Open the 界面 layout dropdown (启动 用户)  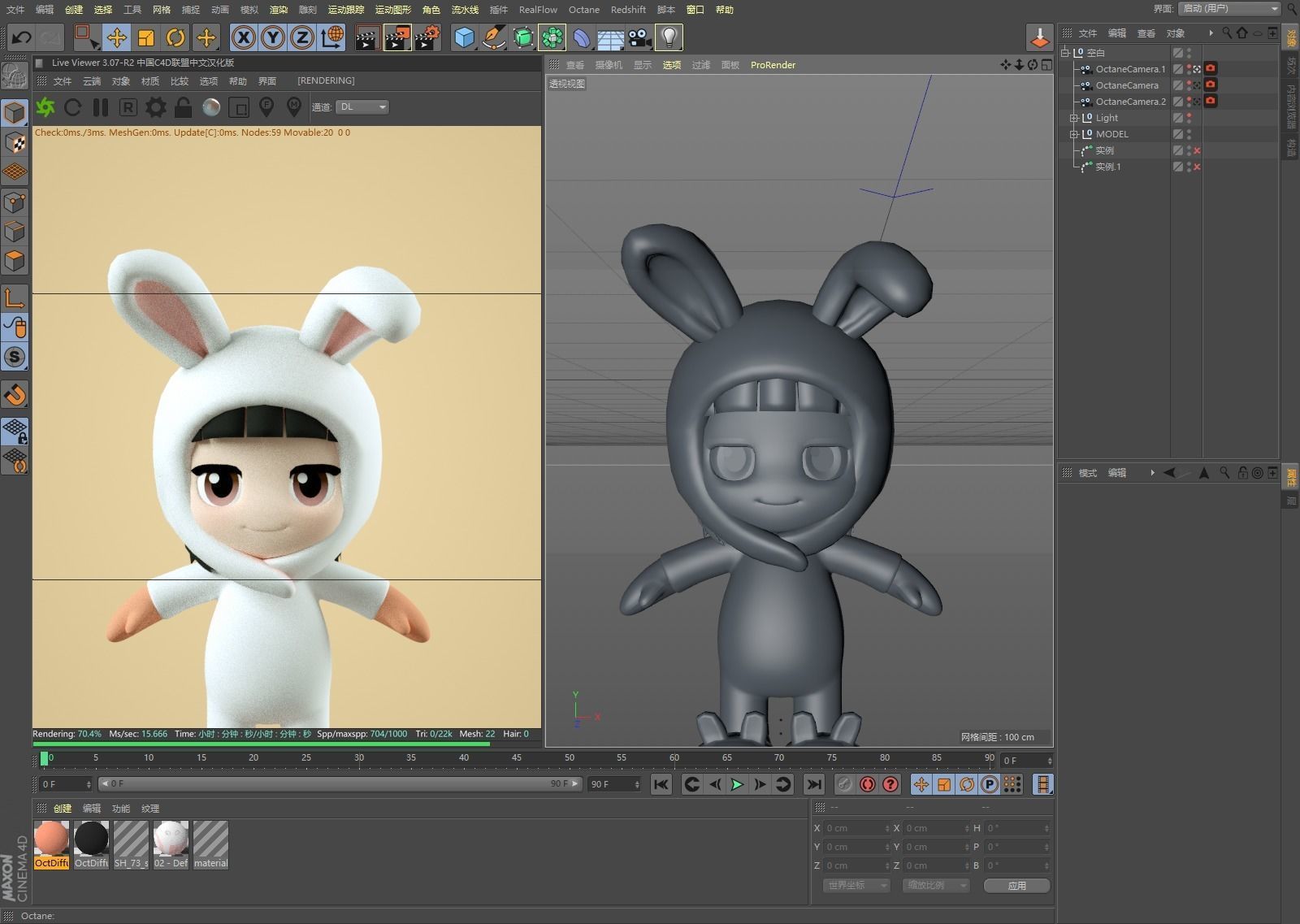pos(1230,8)
